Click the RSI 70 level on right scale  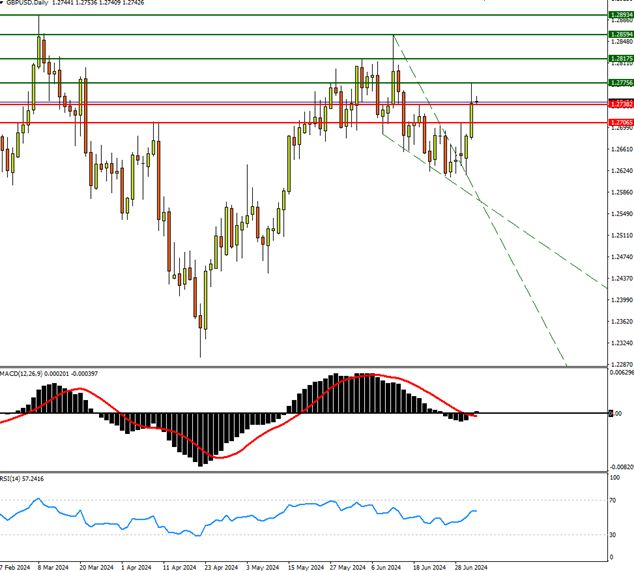pyautogui.click(x=614, y=499)
